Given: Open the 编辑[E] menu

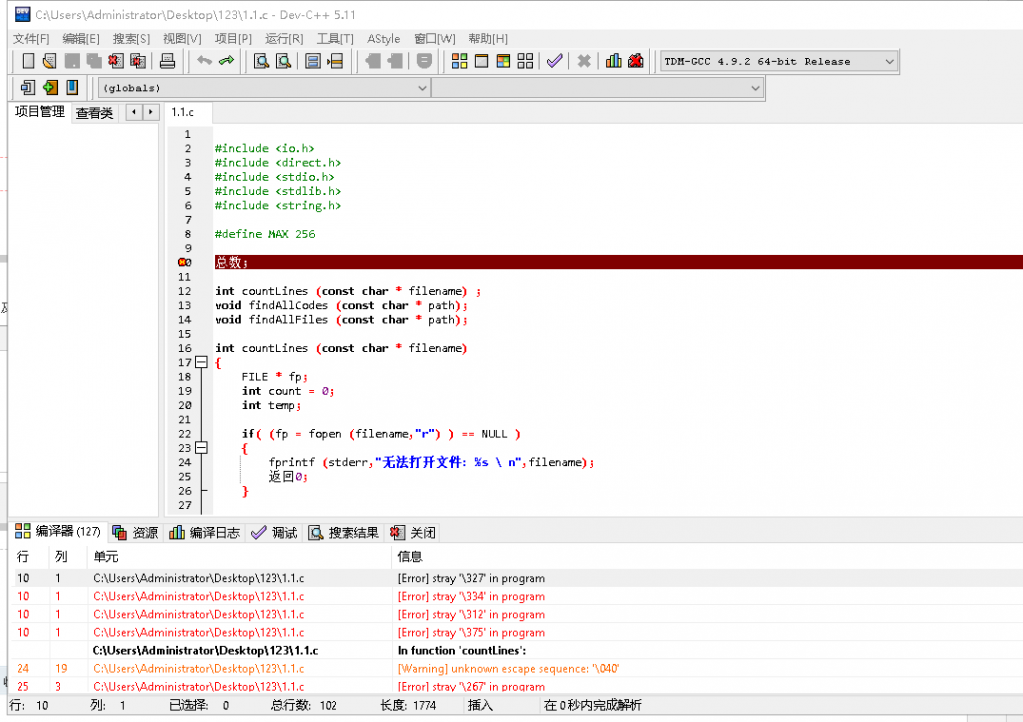Looking at the screenshot, I should 81,38.
